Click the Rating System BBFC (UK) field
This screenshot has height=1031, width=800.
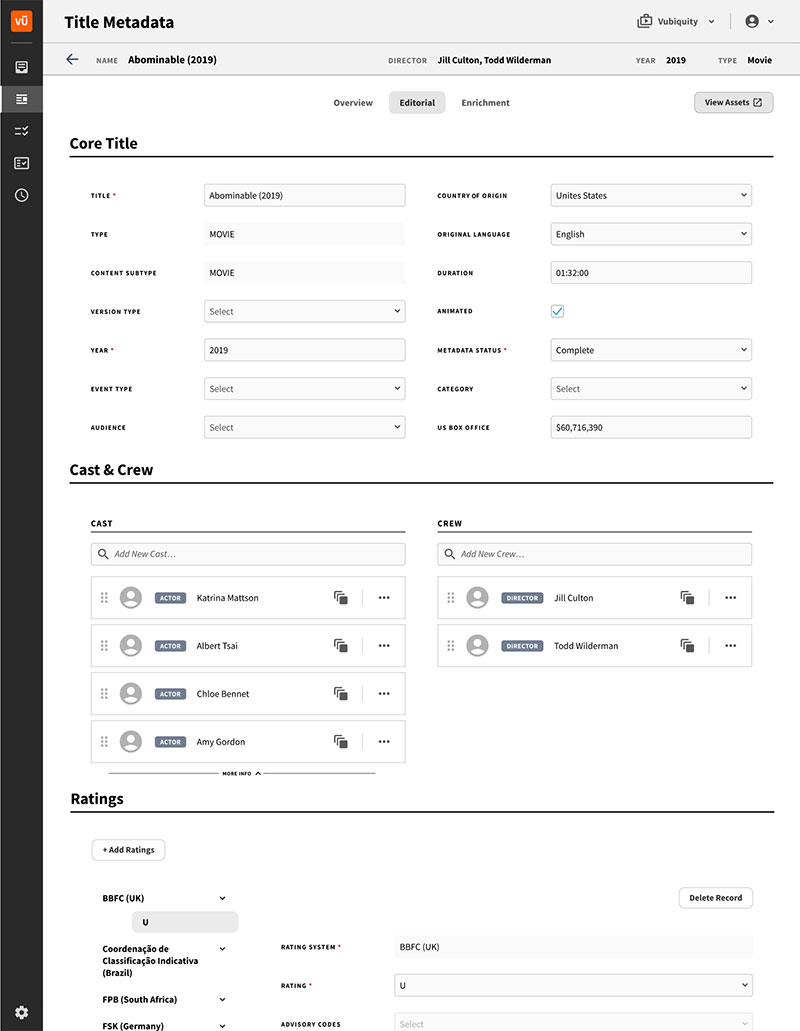(x=573, y=947)
